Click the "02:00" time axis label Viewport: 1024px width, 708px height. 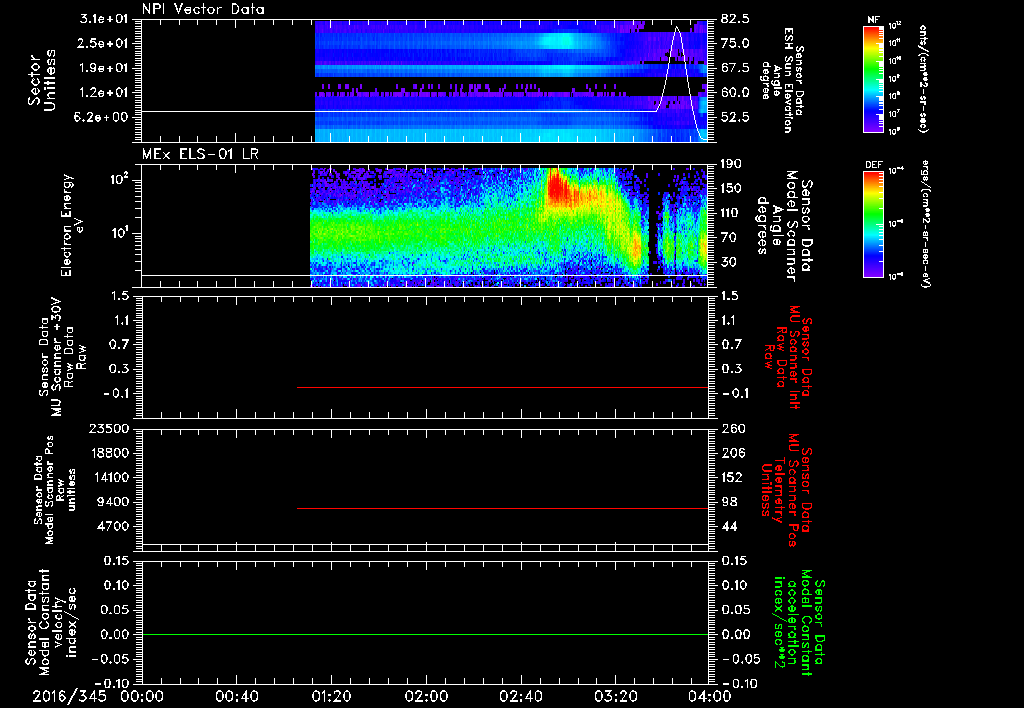coord(426,696)
